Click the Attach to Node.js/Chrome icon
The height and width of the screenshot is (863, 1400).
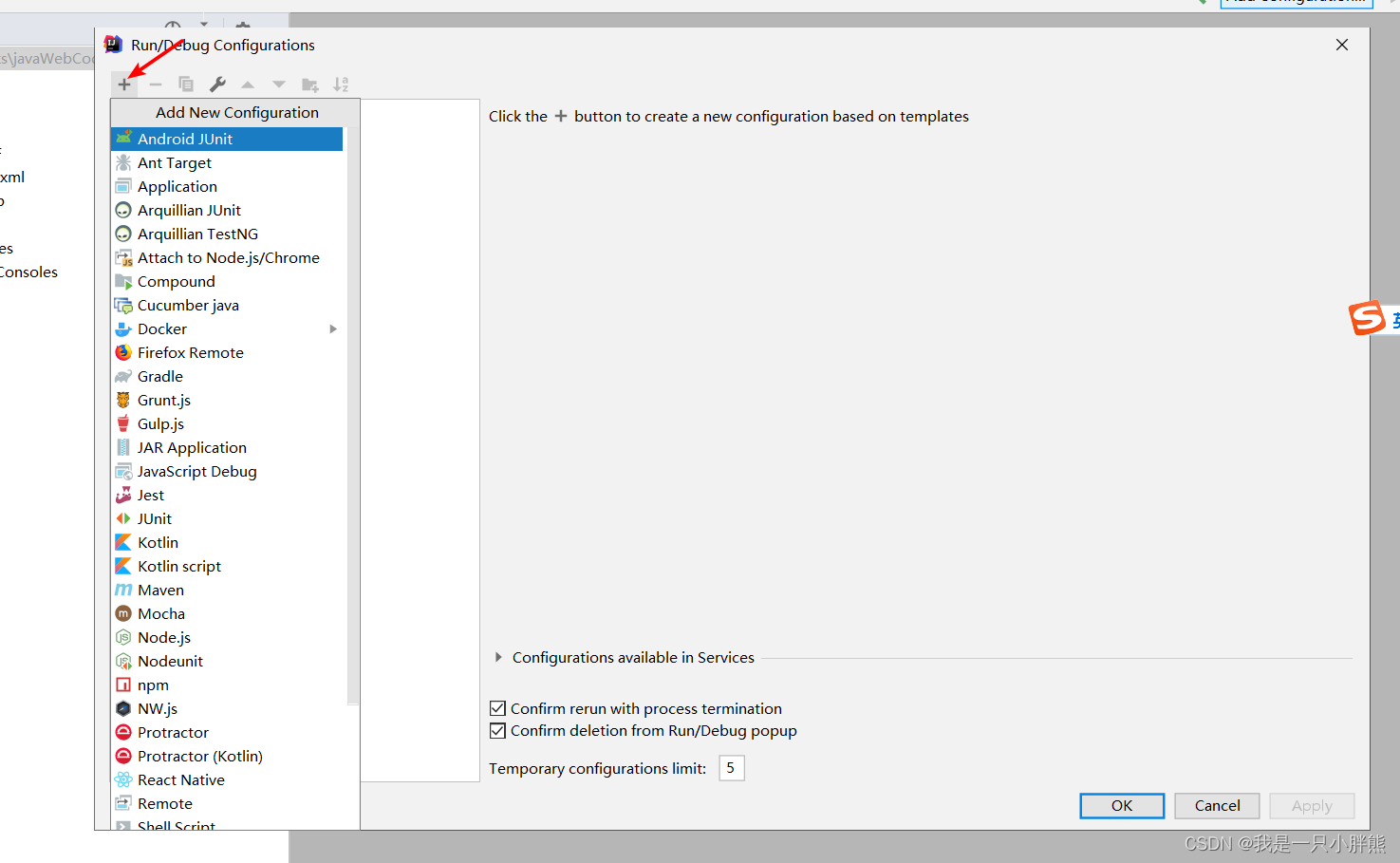pos(123,257)
